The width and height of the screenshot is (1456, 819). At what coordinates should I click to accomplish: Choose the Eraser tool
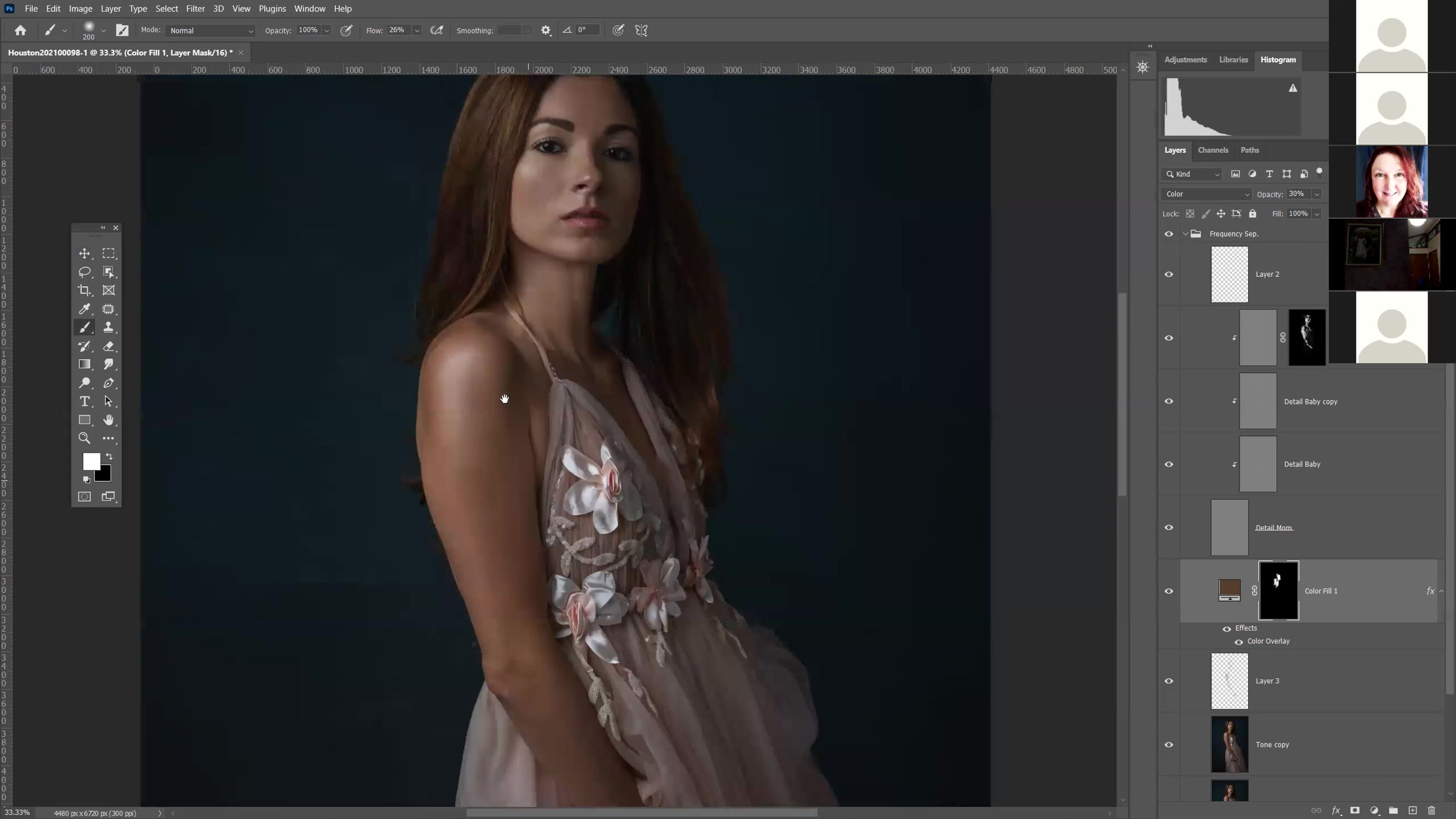coord(108,346)
